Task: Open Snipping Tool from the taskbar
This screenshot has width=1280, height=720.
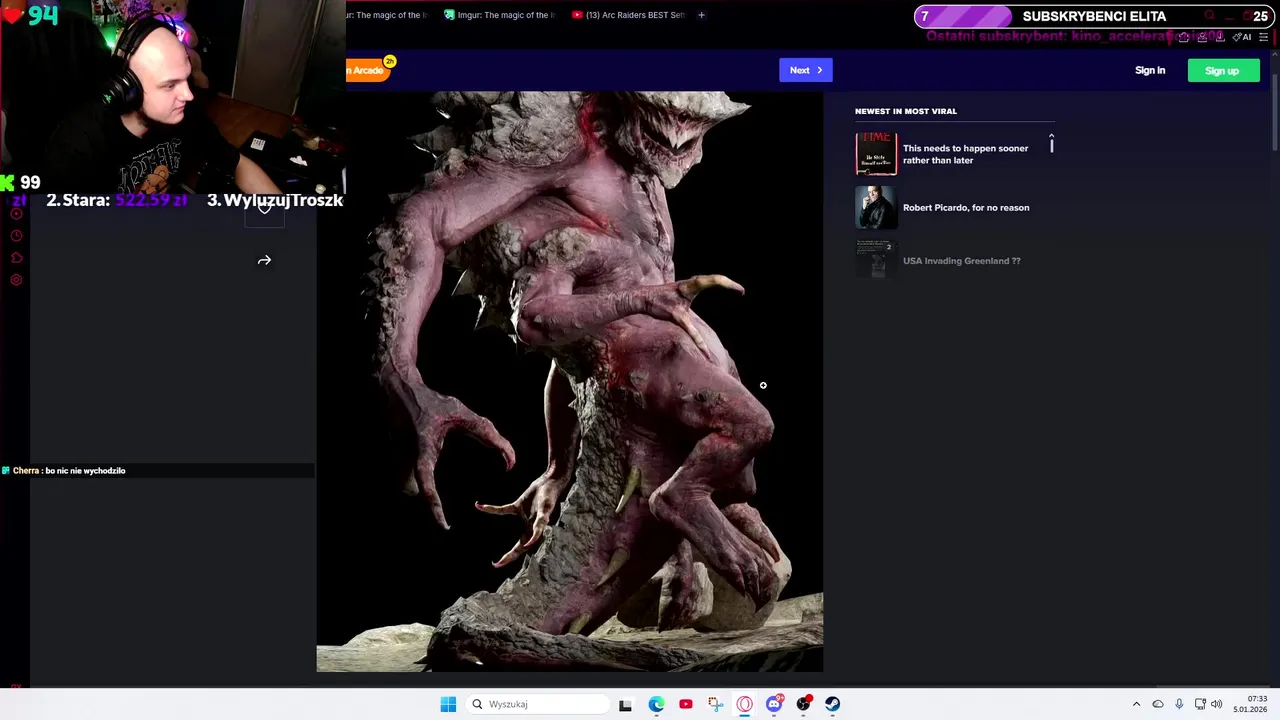Action: tap(715, 704)
